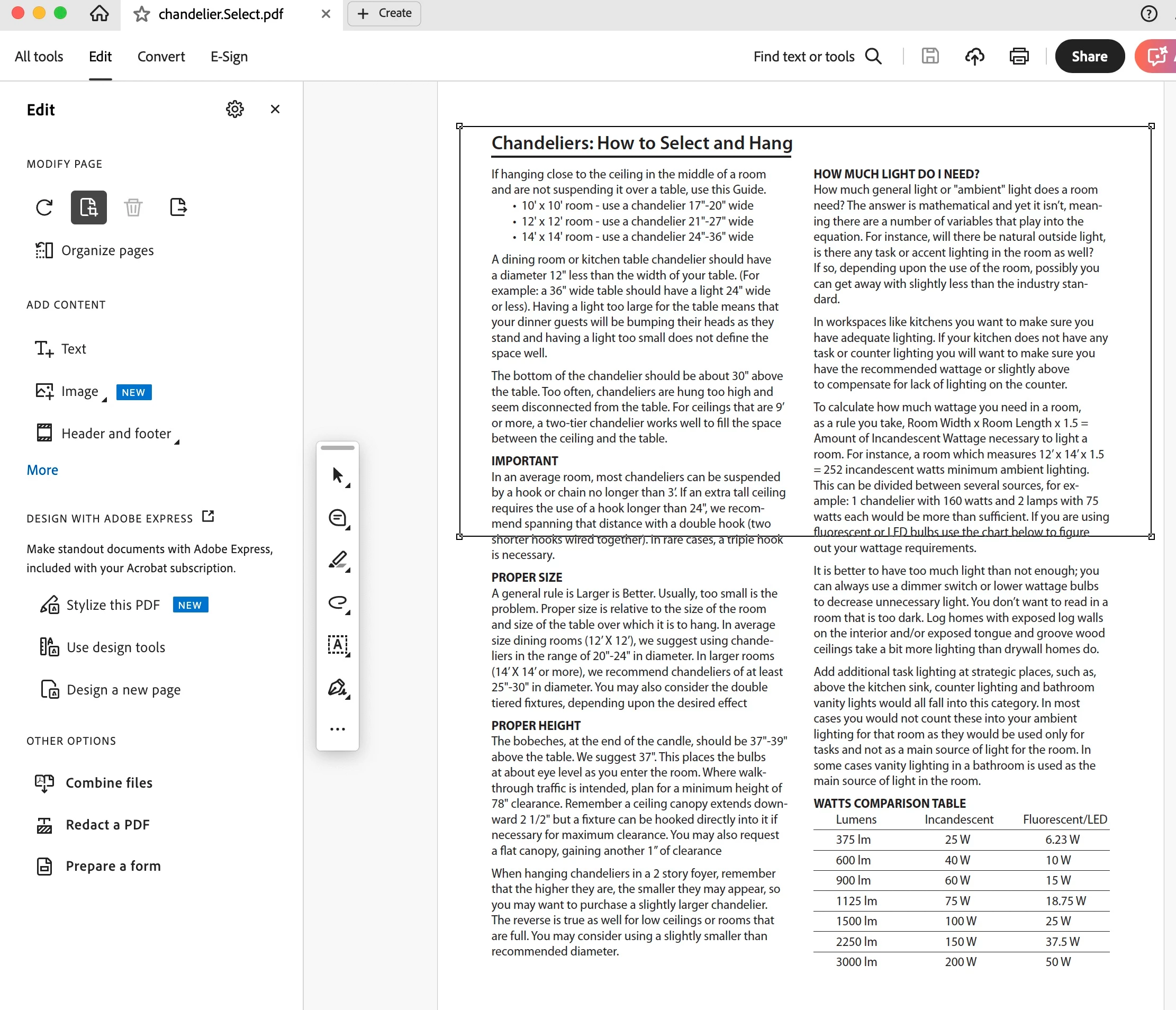This screenshot has width=1176, height=1010.
Task: Click the delete page trash icon
Action: tap(133, 207)
